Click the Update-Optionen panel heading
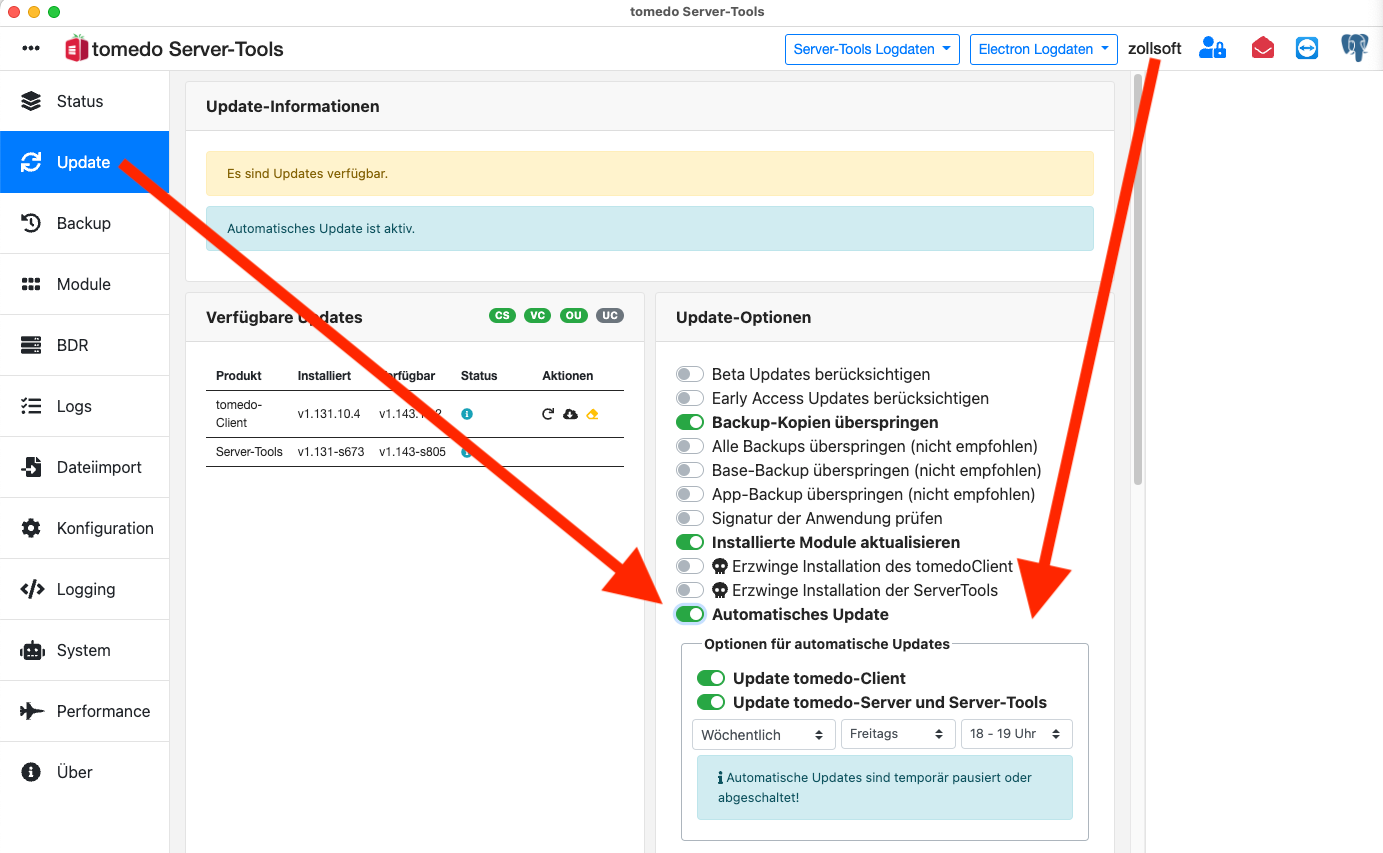The height and width of the screenshot is (853, 1383). (x=744, y=317)
